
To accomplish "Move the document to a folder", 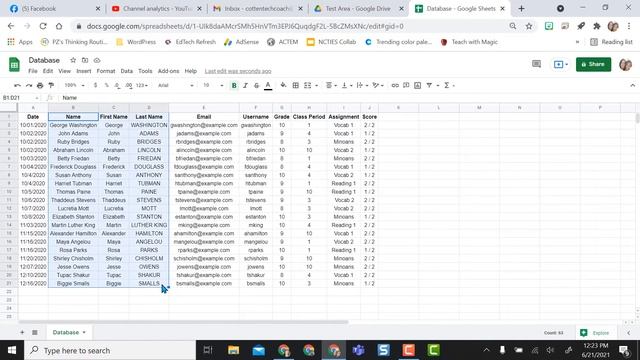I will tap(85, 60).
